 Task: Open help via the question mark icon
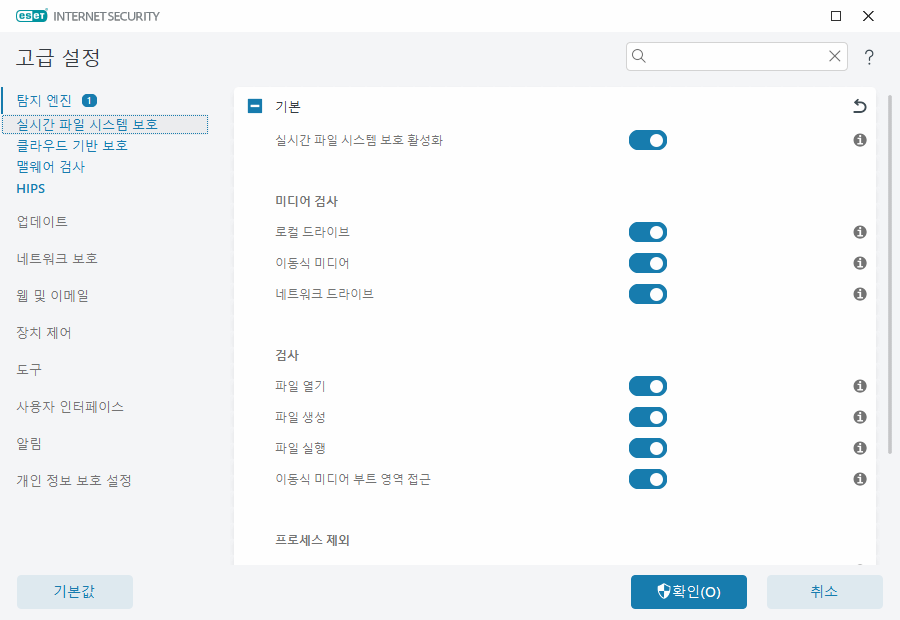[869, 57]
